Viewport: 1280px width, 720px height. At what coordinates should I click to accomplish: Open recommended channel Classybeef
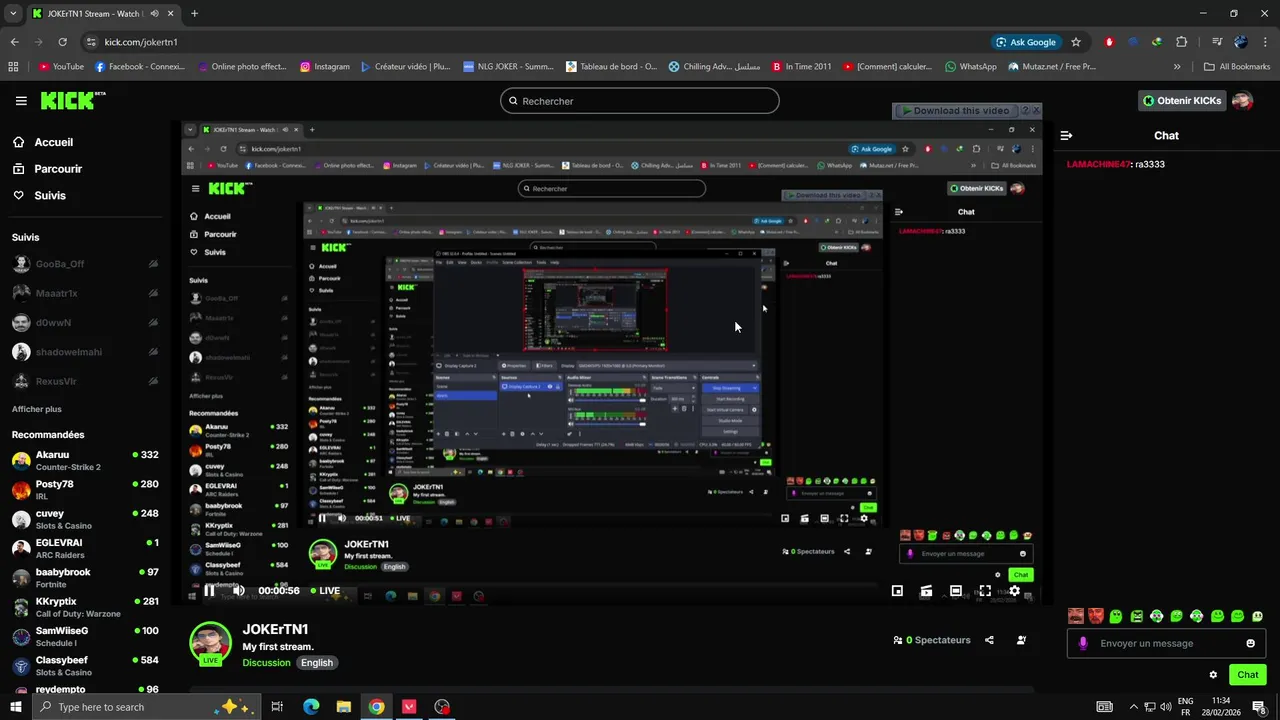pyautogui.click(x=85, y=665)
